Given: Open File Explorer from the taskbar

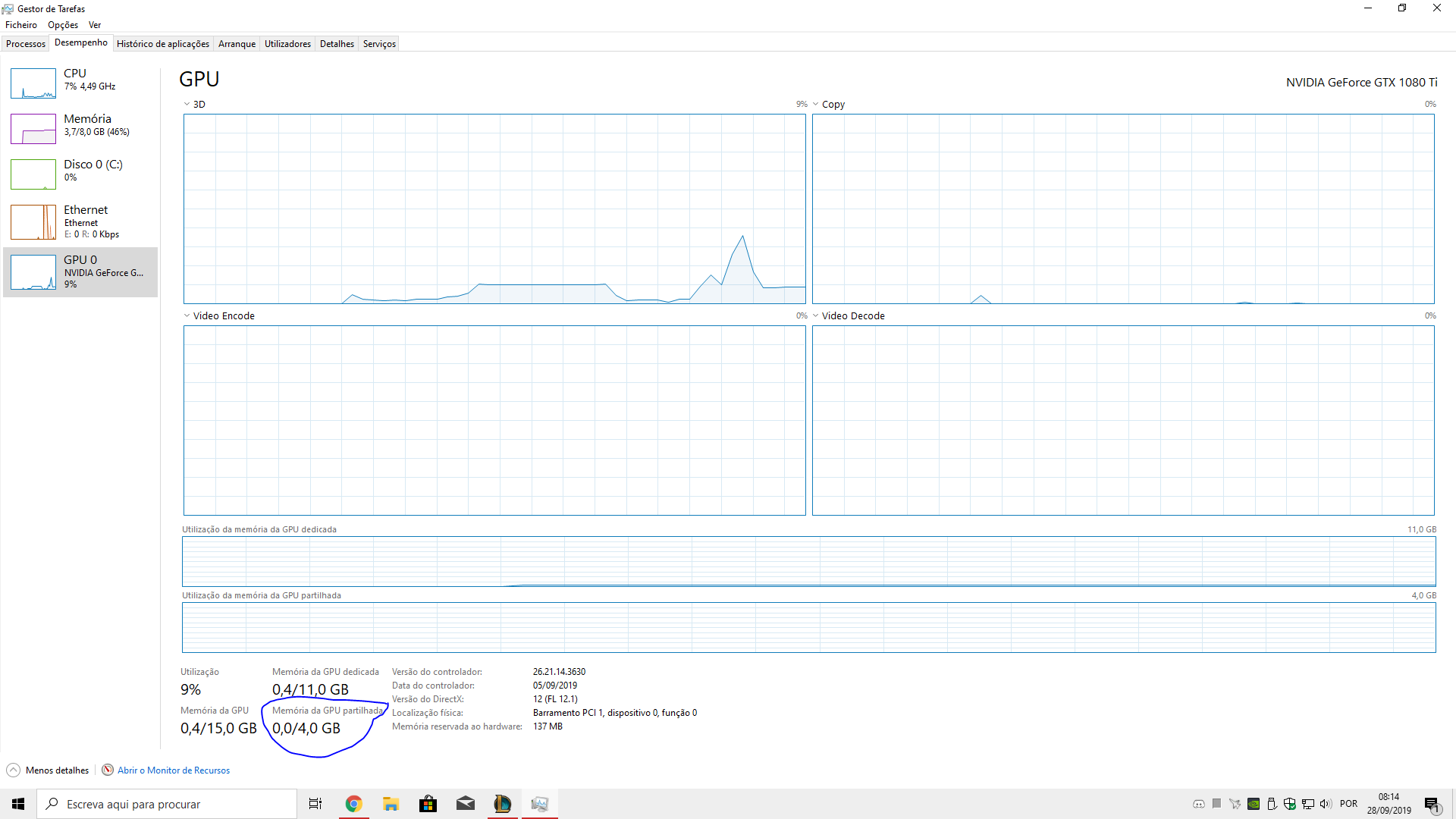Looking at the screenshot, I should click(391, 804).
